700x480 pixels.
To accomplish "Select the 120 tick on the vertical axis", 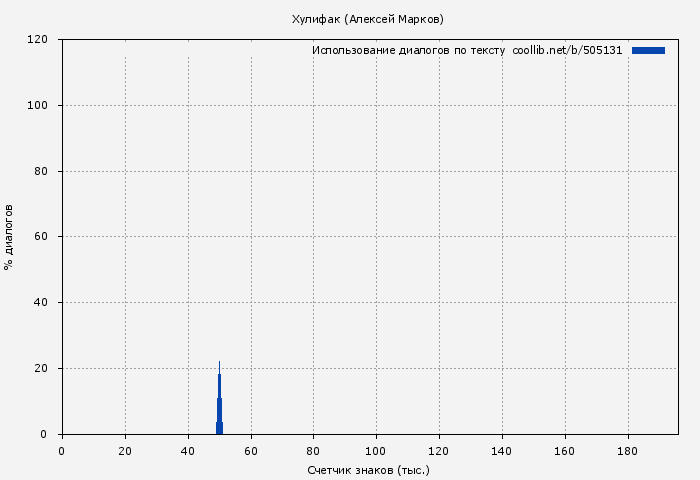I will pos(39,40).
